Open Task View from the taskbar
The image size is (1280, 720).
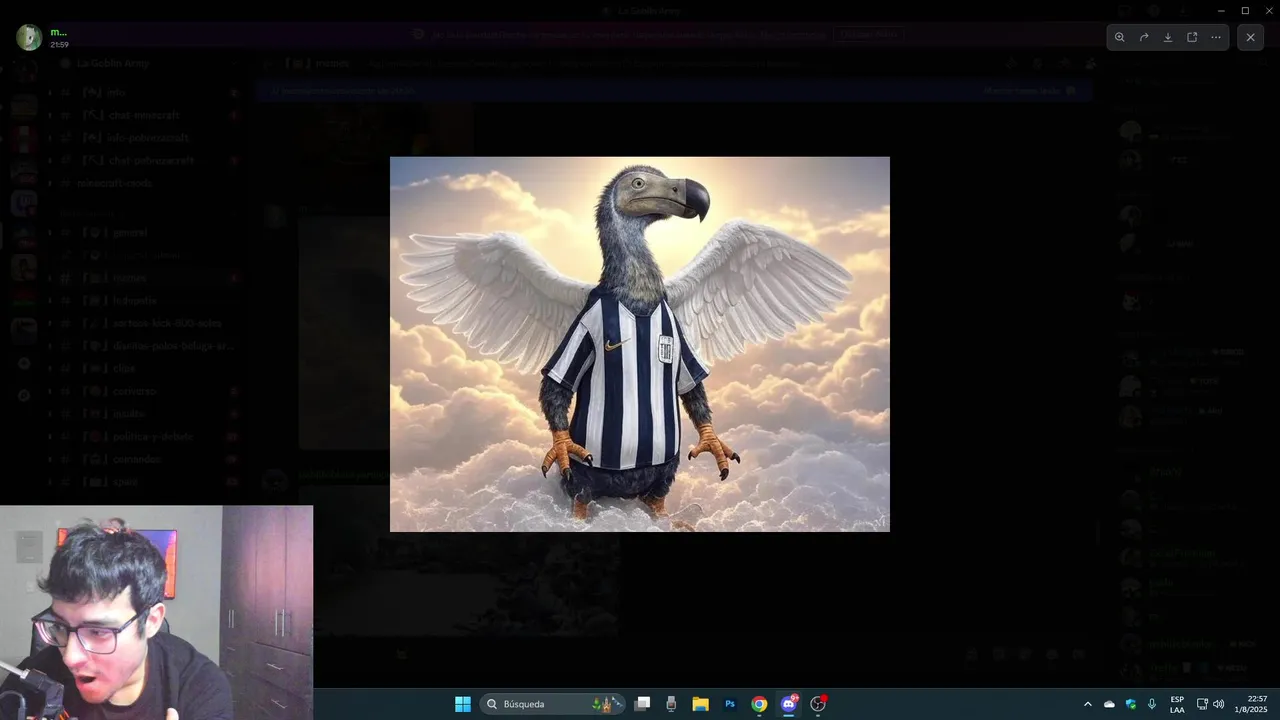coord(643,704)
